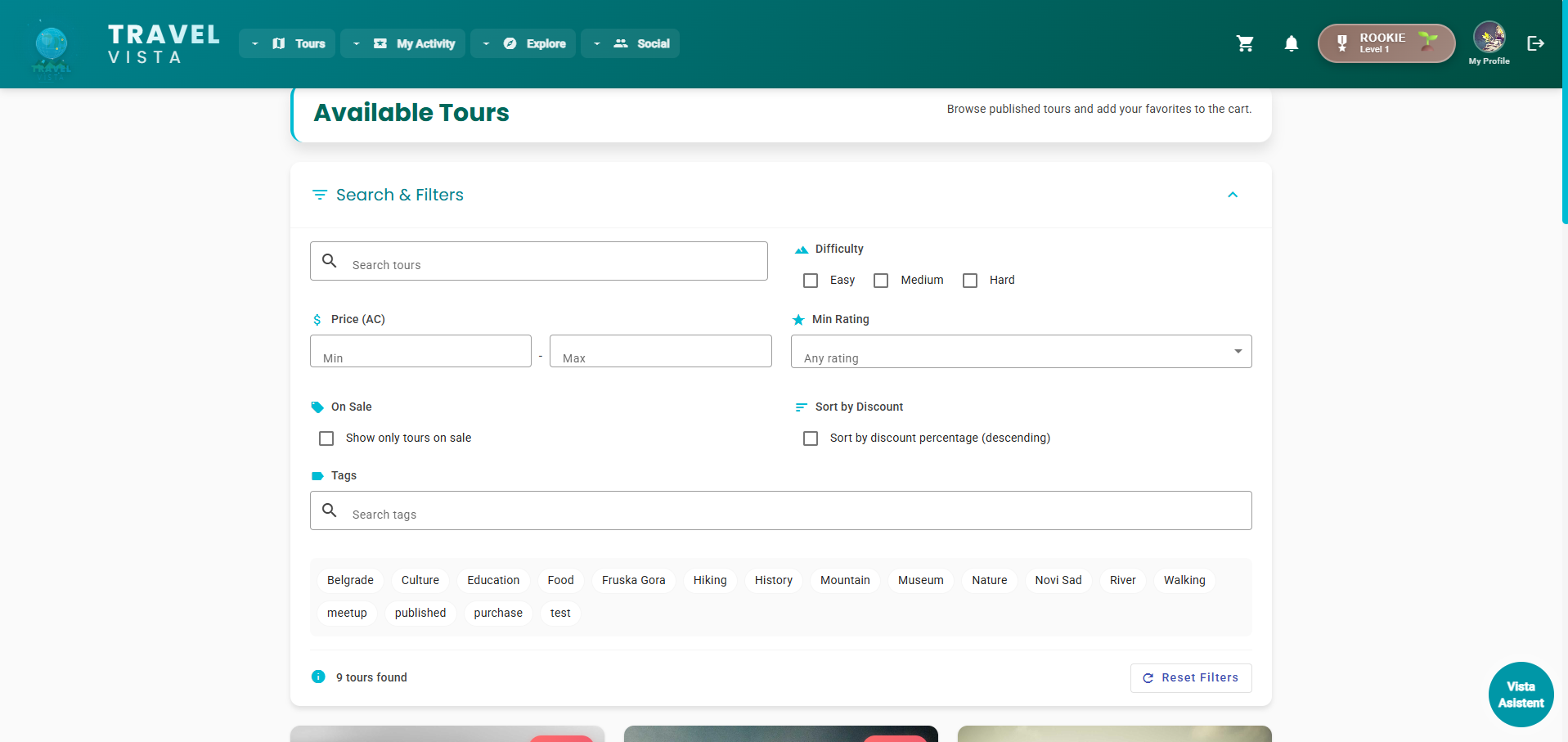Expand the Tours navigation dropdown
This screenshot has height=742, width=1568.
point(288,43)
